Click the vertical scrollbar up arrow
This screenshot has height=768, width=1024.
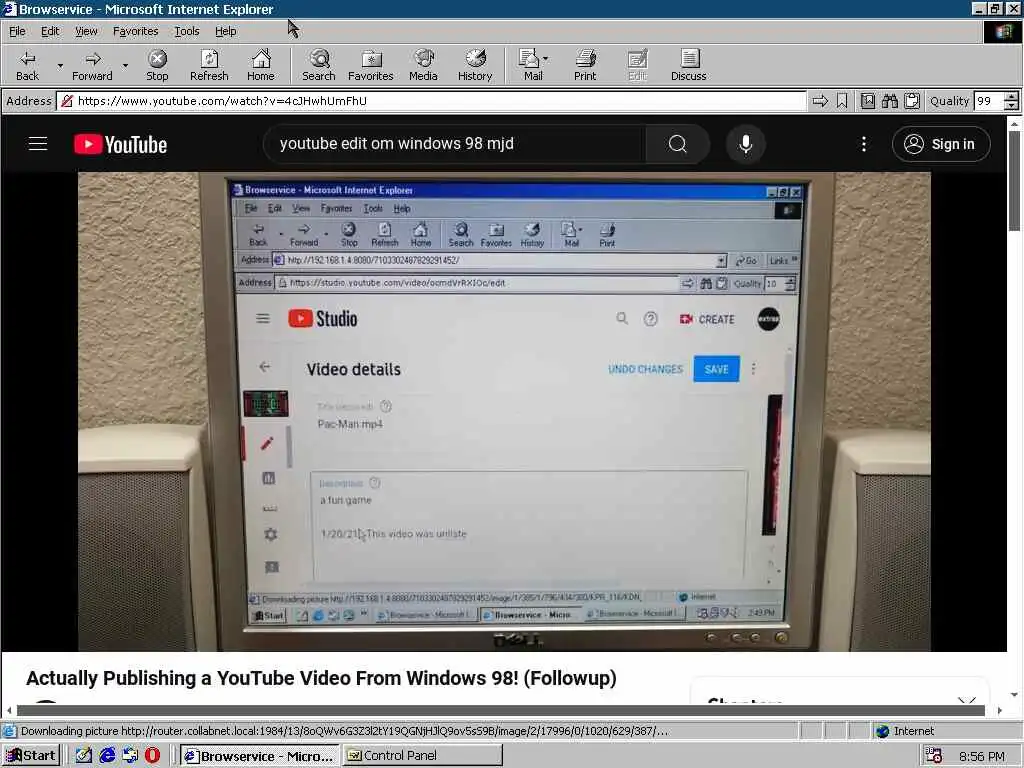1014,123
